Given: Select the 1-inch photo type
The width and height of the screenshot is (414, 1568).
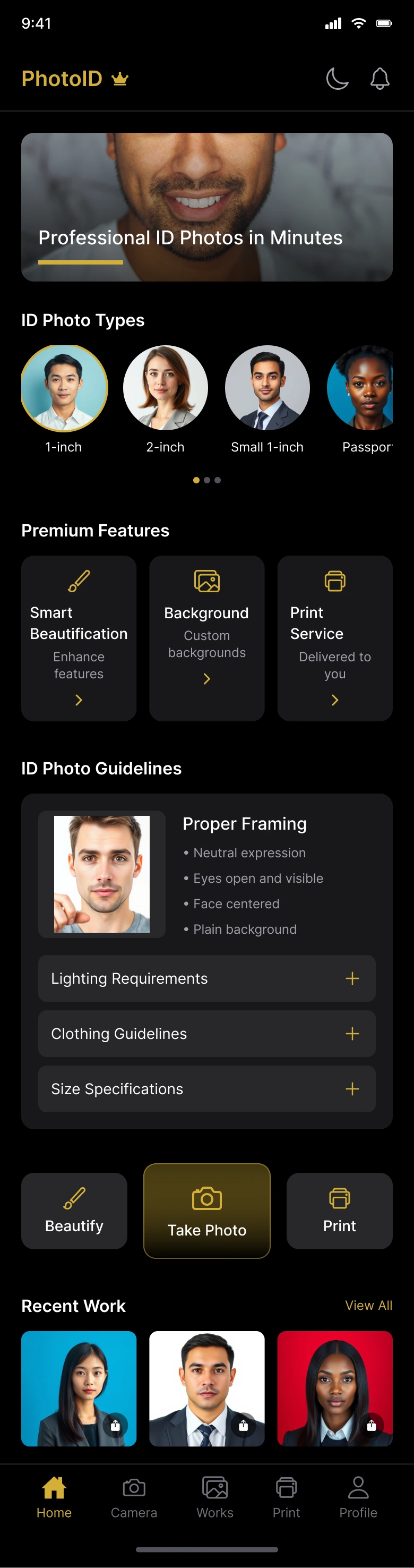Looking at the screenshot, I should (x=64, y=388).
